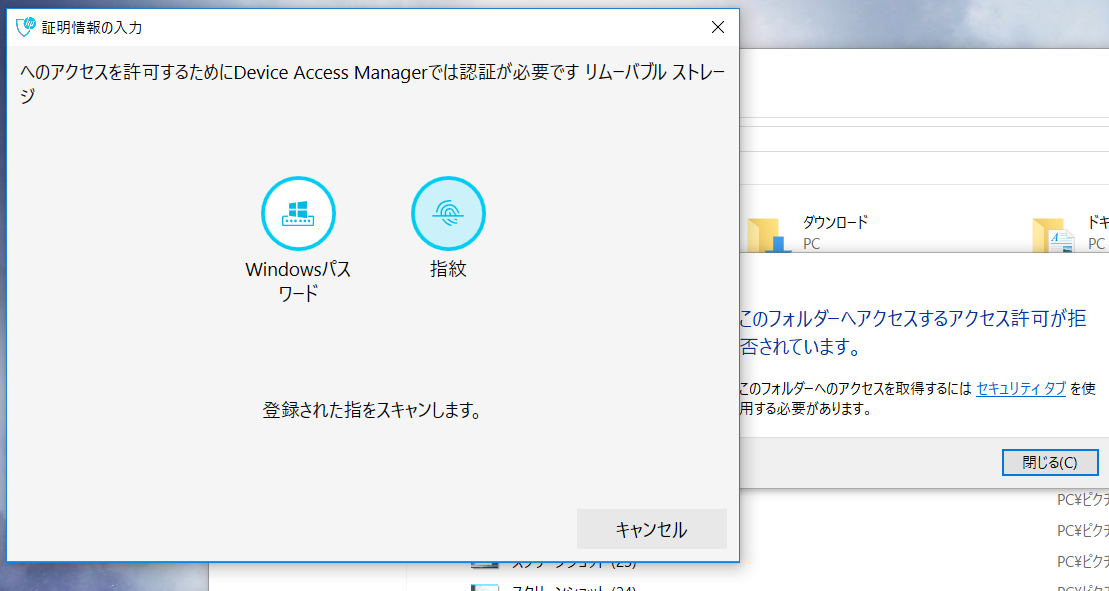This screenshot has height=591, width=1109.
Task: Click the access denied heading text
Action: [913, 332]
